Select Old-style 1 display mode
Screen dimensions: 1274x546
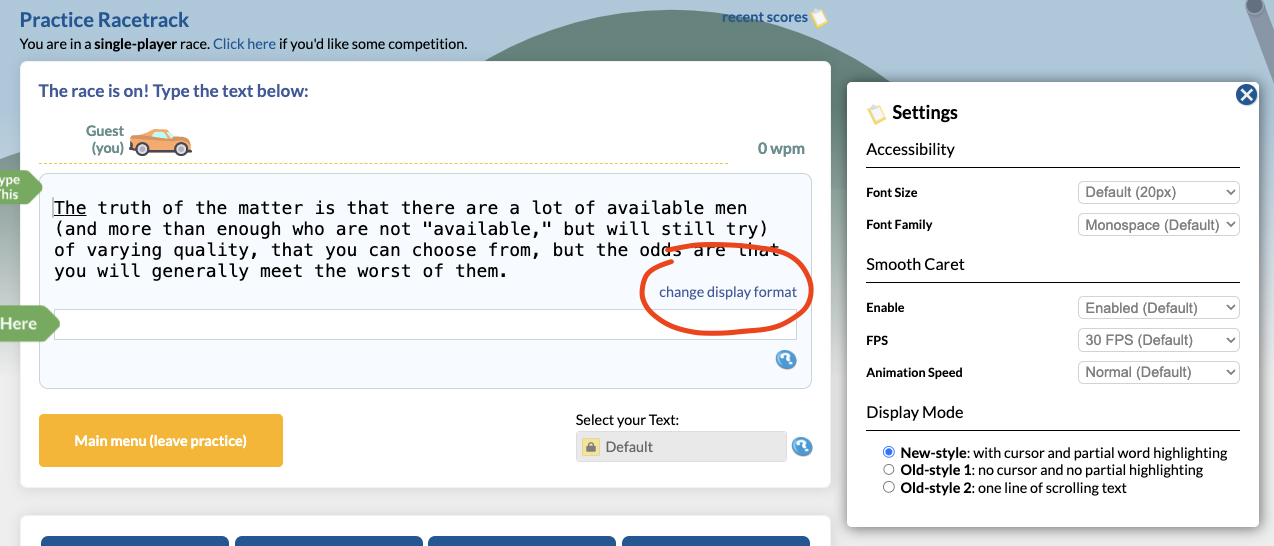(889, 470)
